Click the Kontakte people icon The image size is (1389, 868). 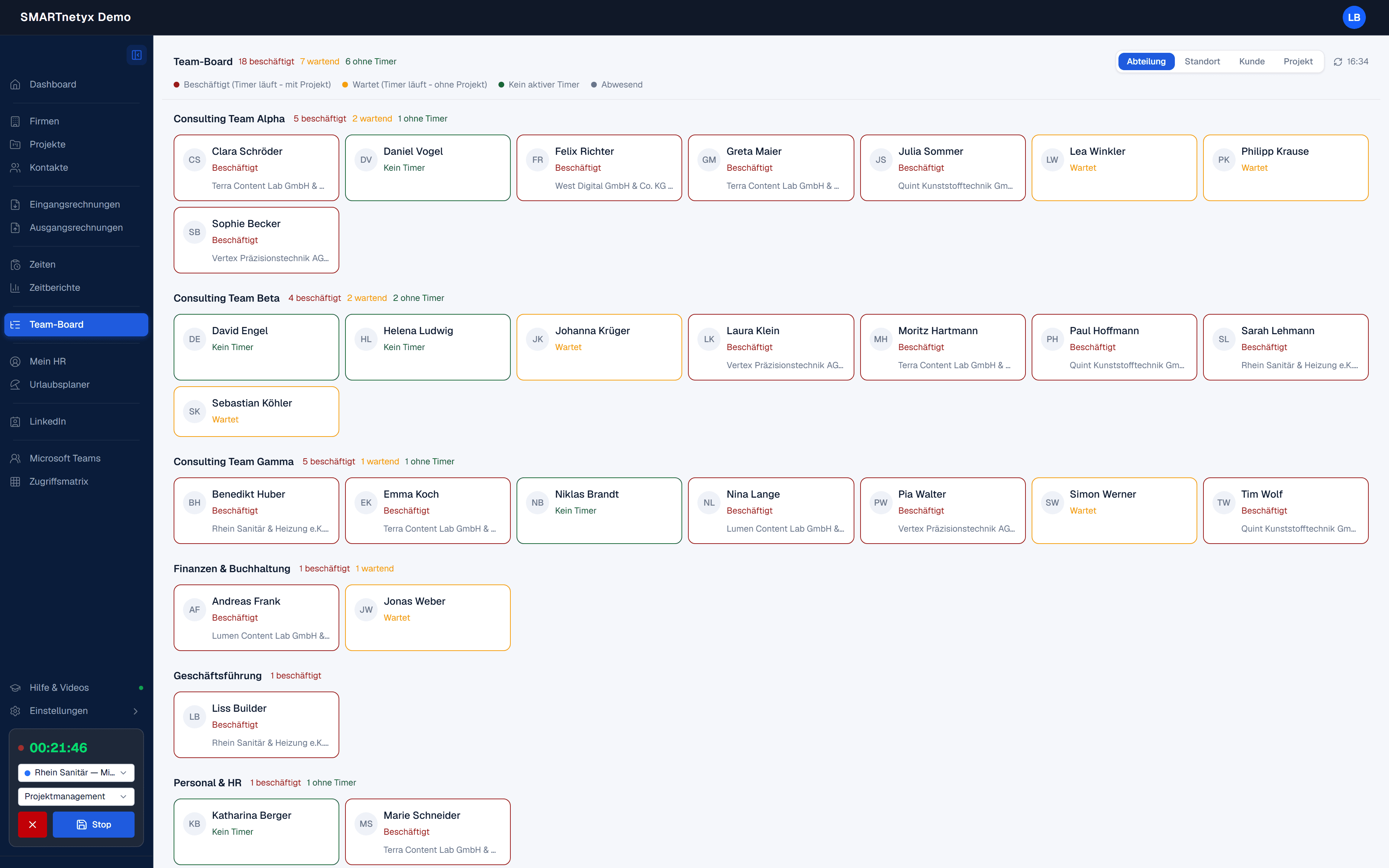pos(16,167)
